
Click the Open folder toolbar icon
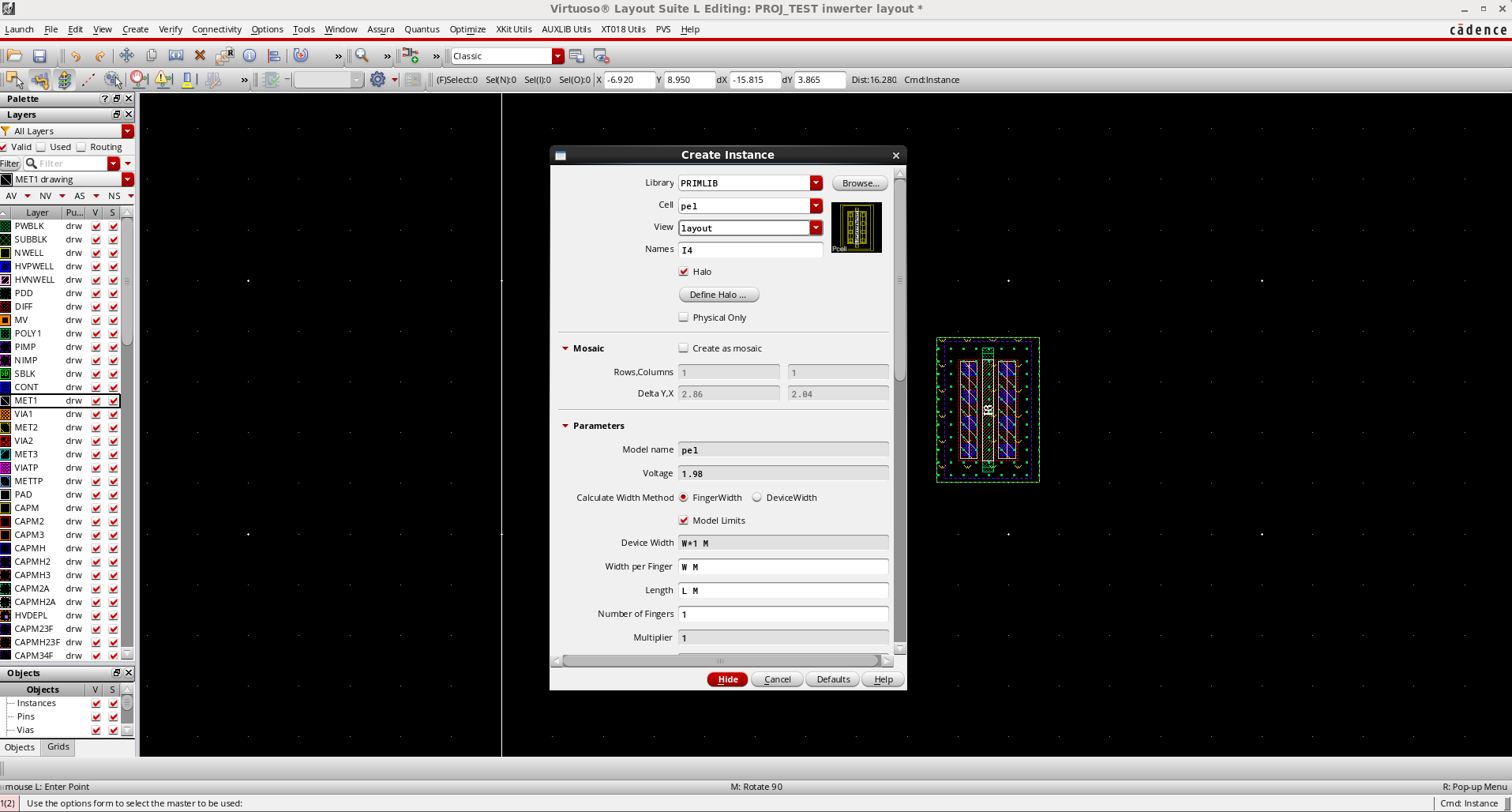(14, 56)
